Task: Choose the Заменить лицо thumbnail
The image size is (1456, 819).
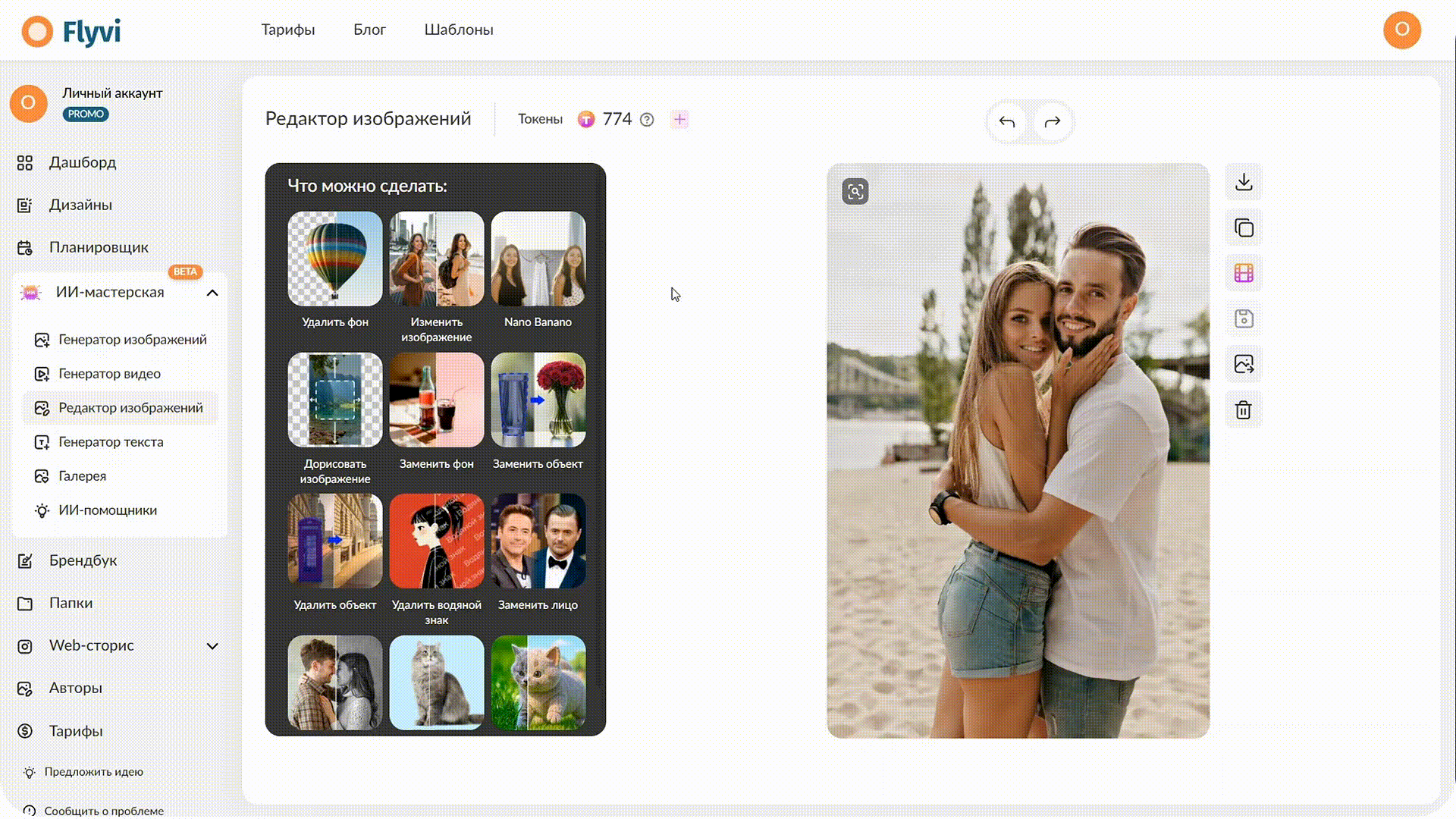Action: pos(538,541)
